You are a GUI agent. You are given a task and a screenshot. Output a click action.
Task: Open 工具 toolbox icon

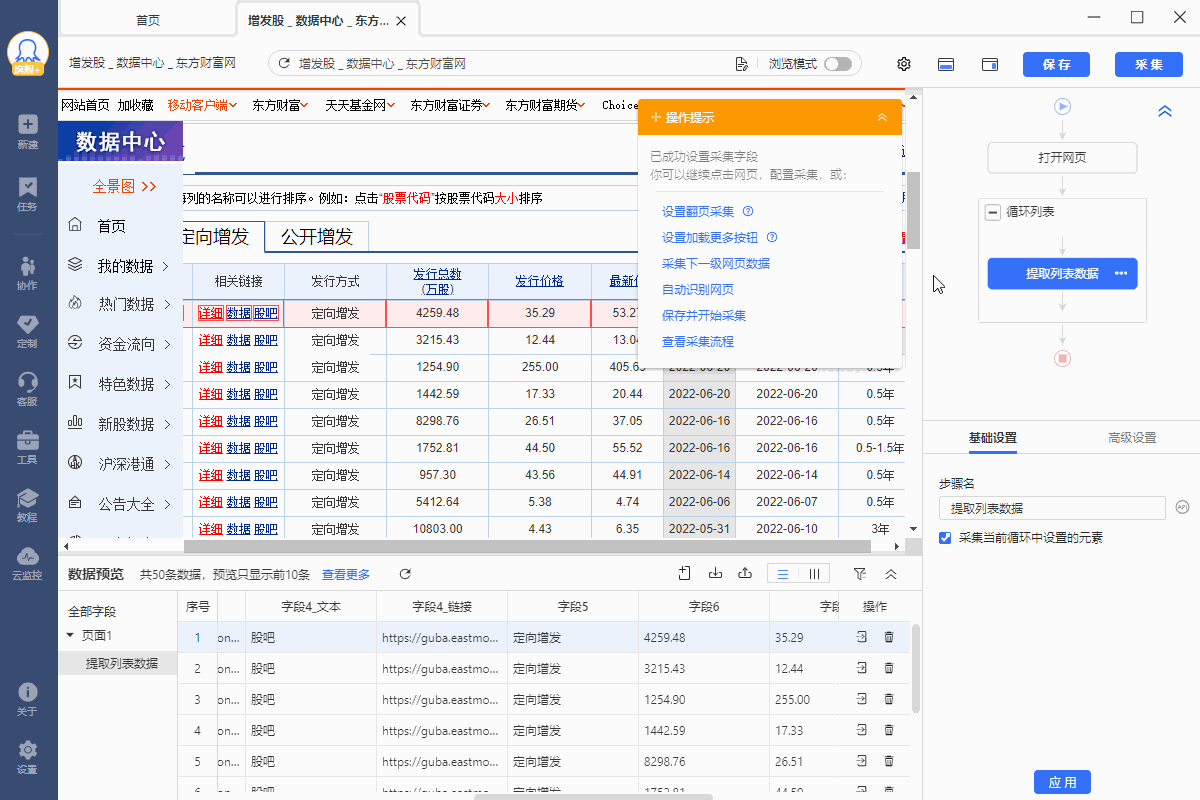(x=28, y=447)
